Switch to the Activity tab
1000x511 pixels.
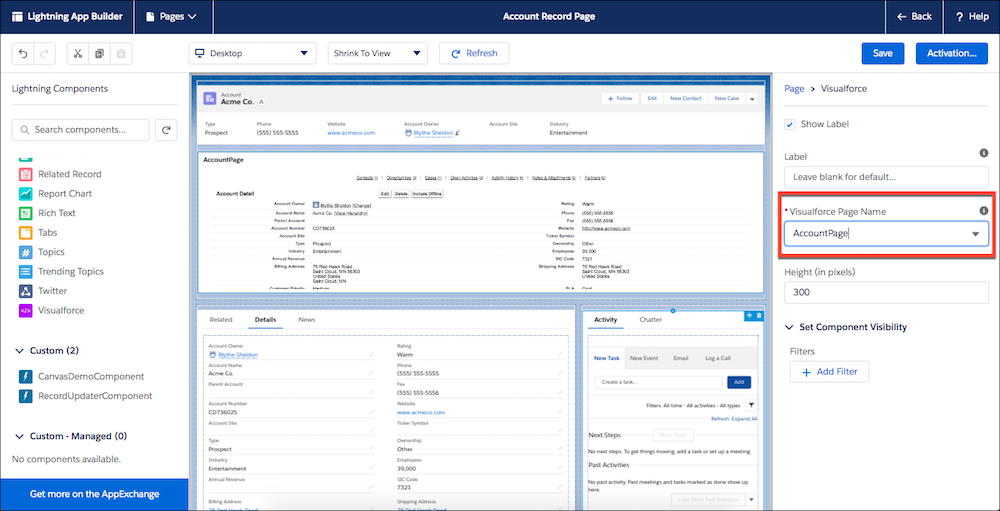605,320
